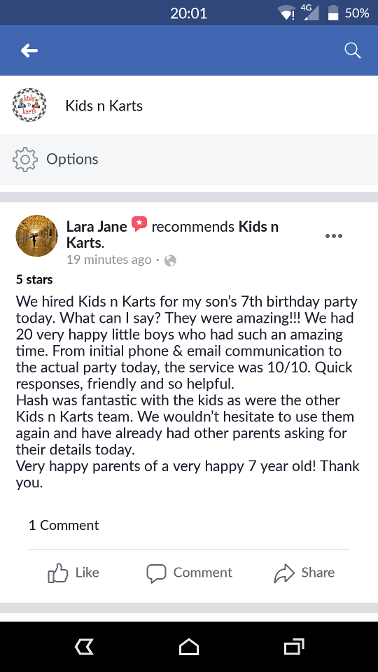Like the review with thumbs-up
This screenshot has height=672, width=378.
click(73, 573)
